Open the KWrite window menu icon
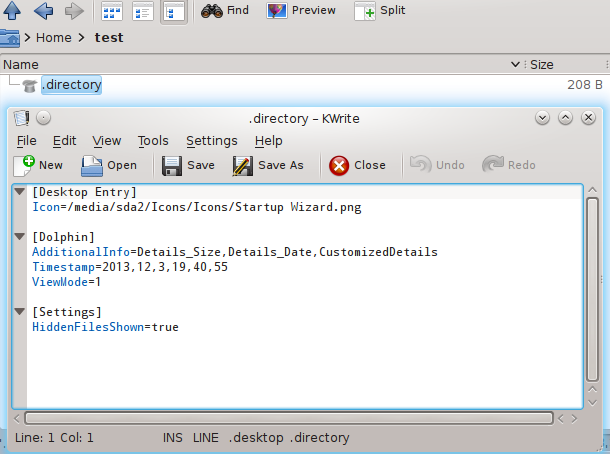Image resolution: width=610 pixels, height=454 pixels. click(x=22, y=118)
